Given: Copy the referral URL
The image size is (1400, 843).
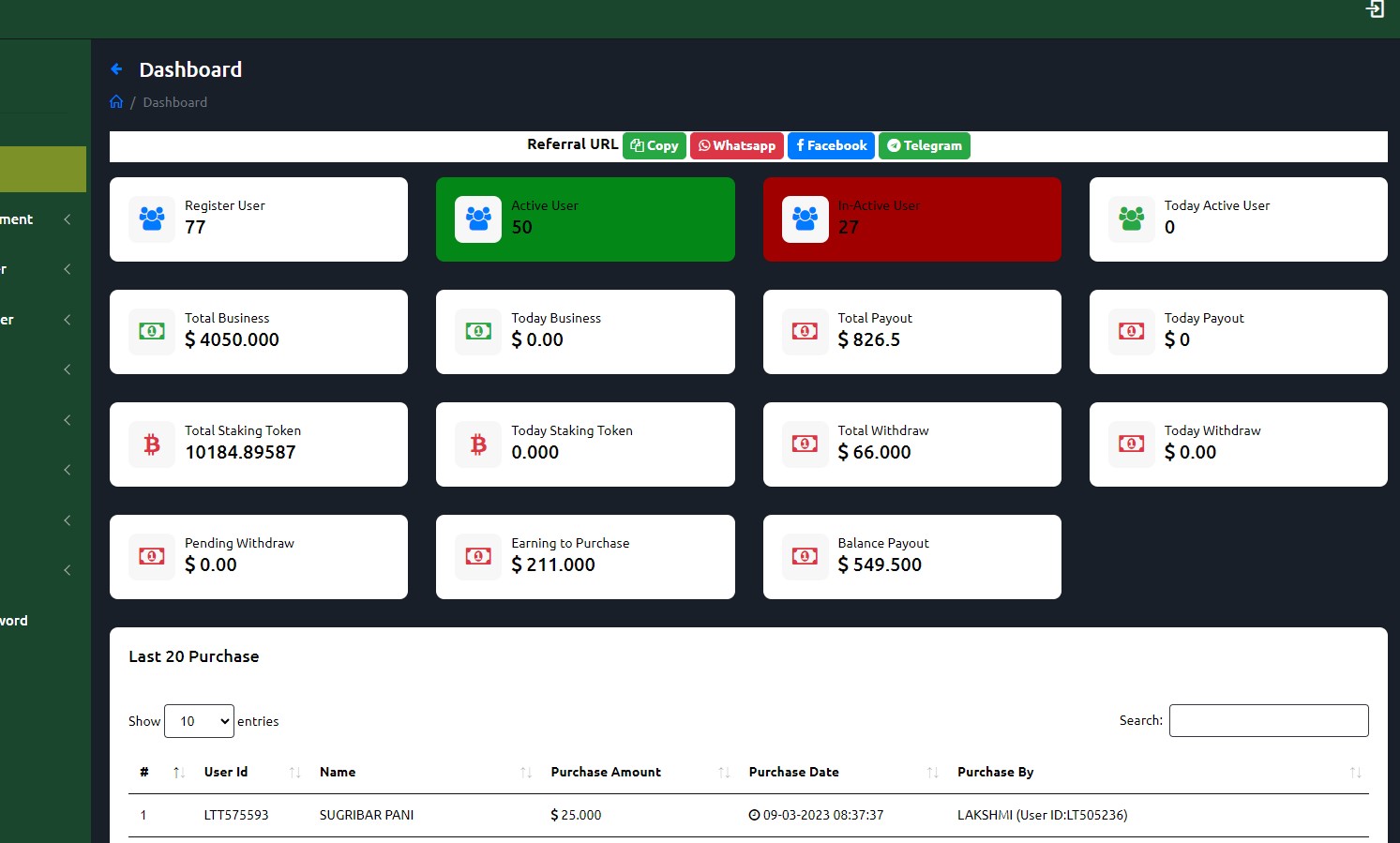Looking at the screenshot, I should [655, 145].
